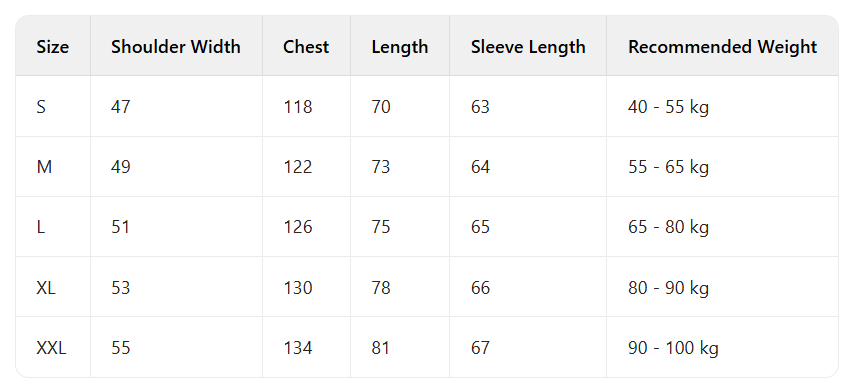Select the L size cell
851x390 pixels.
pos(41,227)
